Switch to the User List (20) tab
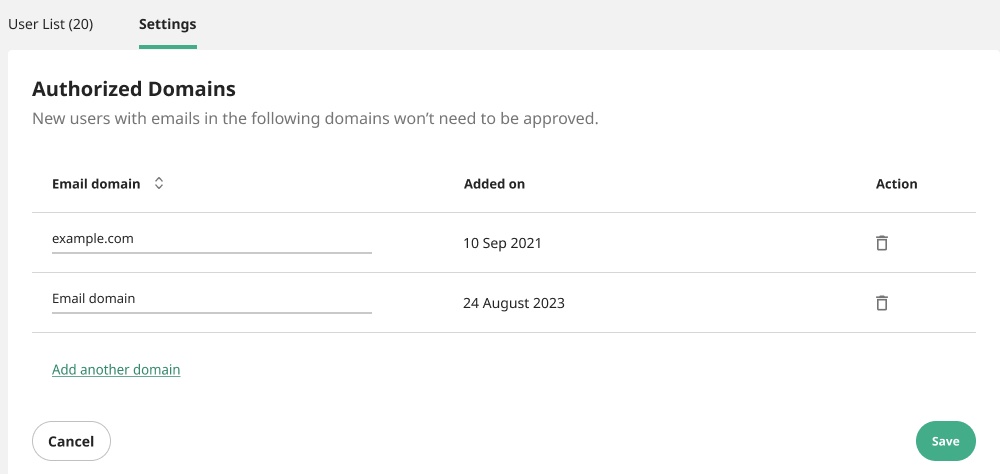This screenshot has width=1000, height=474. (x=50, y=24)
